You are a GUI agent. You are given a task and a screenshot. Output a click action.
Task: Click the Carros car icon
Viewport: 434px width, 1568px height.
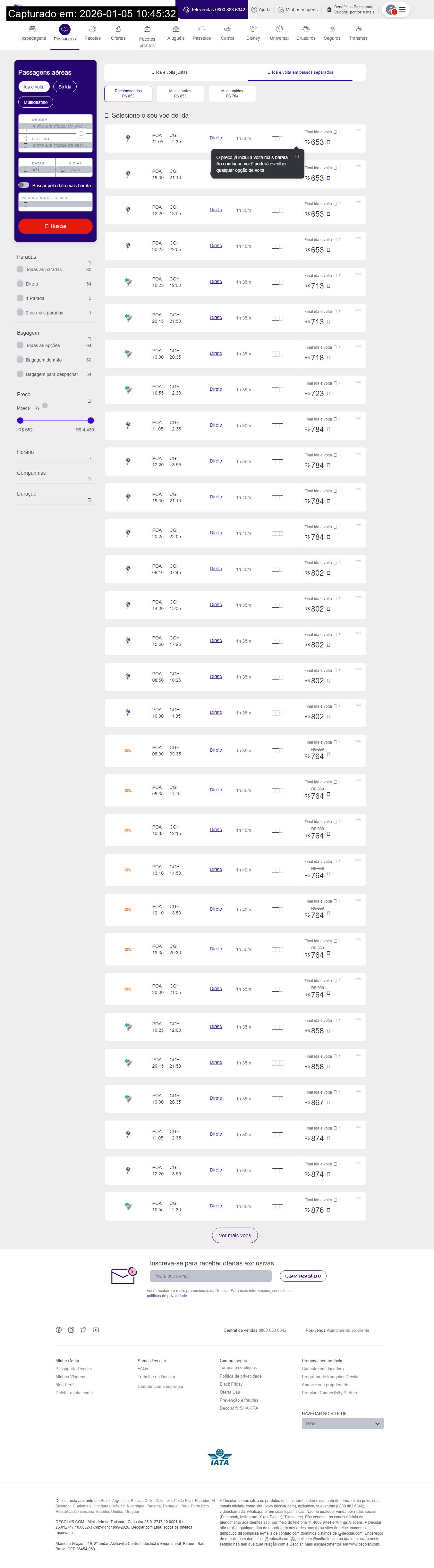227,29
